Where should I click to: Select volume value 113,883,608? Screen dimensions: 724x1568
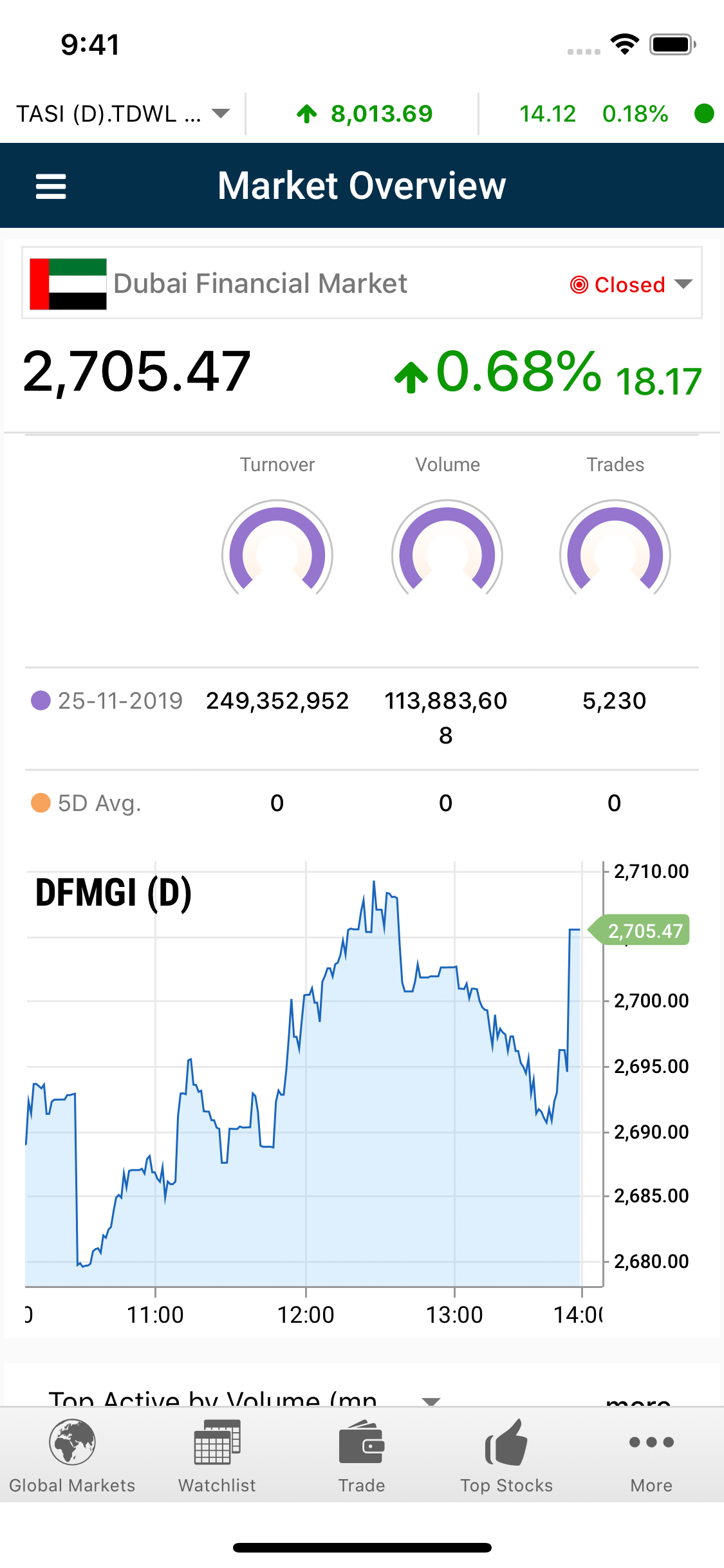click(x=446, y=718)
